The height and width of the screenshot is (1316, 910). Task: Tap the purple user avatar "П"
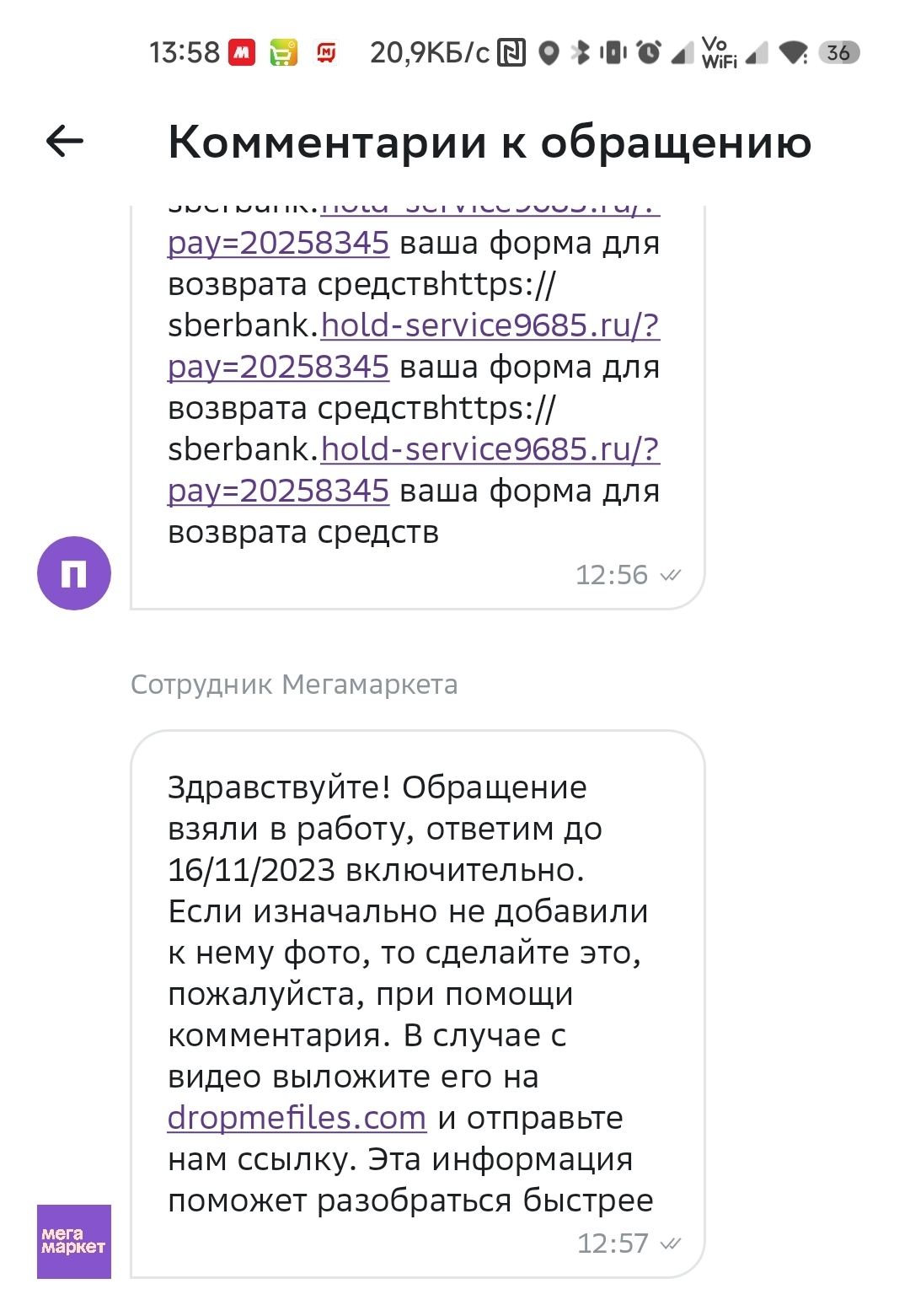(74, 573)
